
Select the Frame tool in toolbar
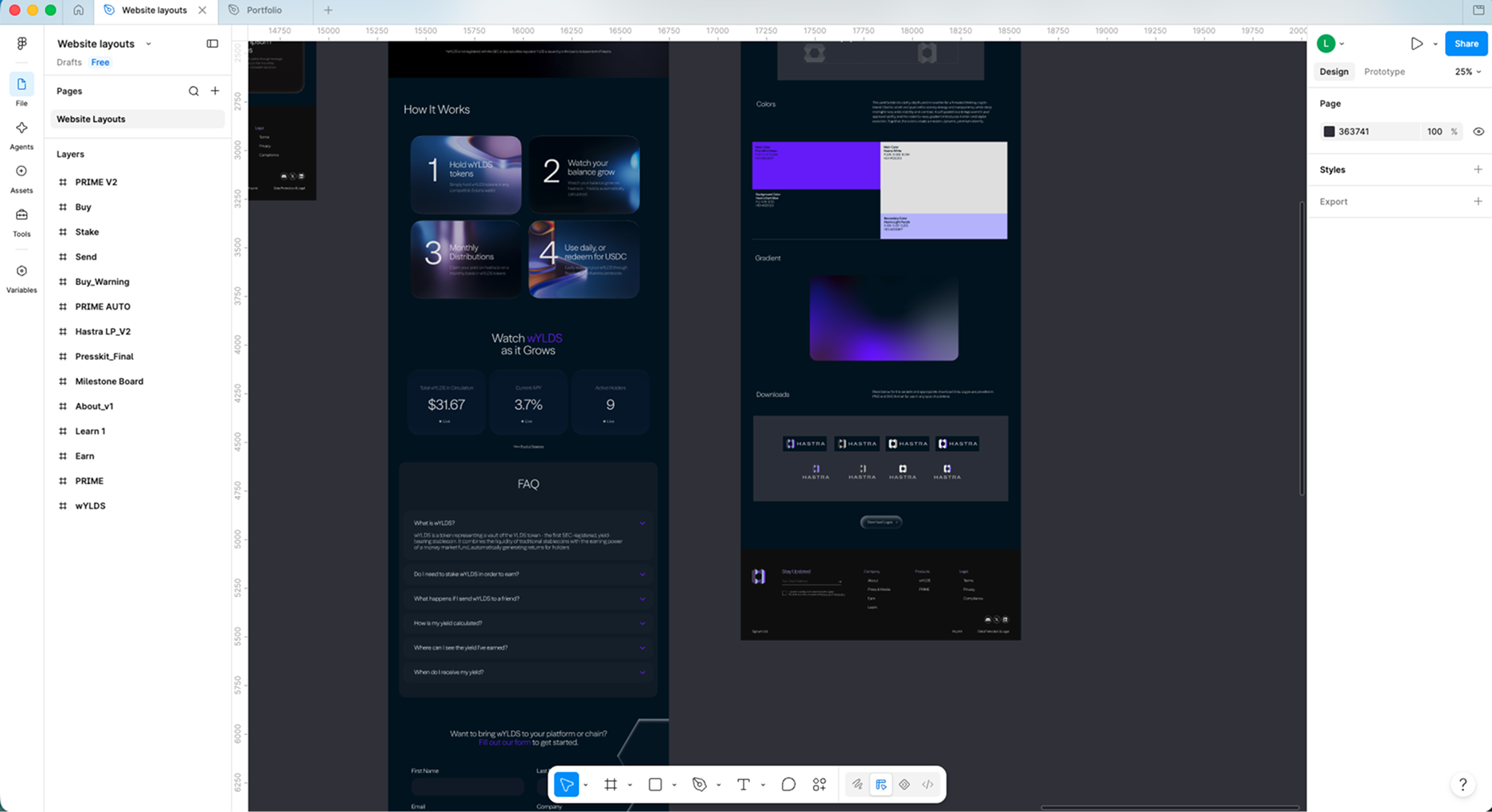pyautogui.click(x=611, y=785)
